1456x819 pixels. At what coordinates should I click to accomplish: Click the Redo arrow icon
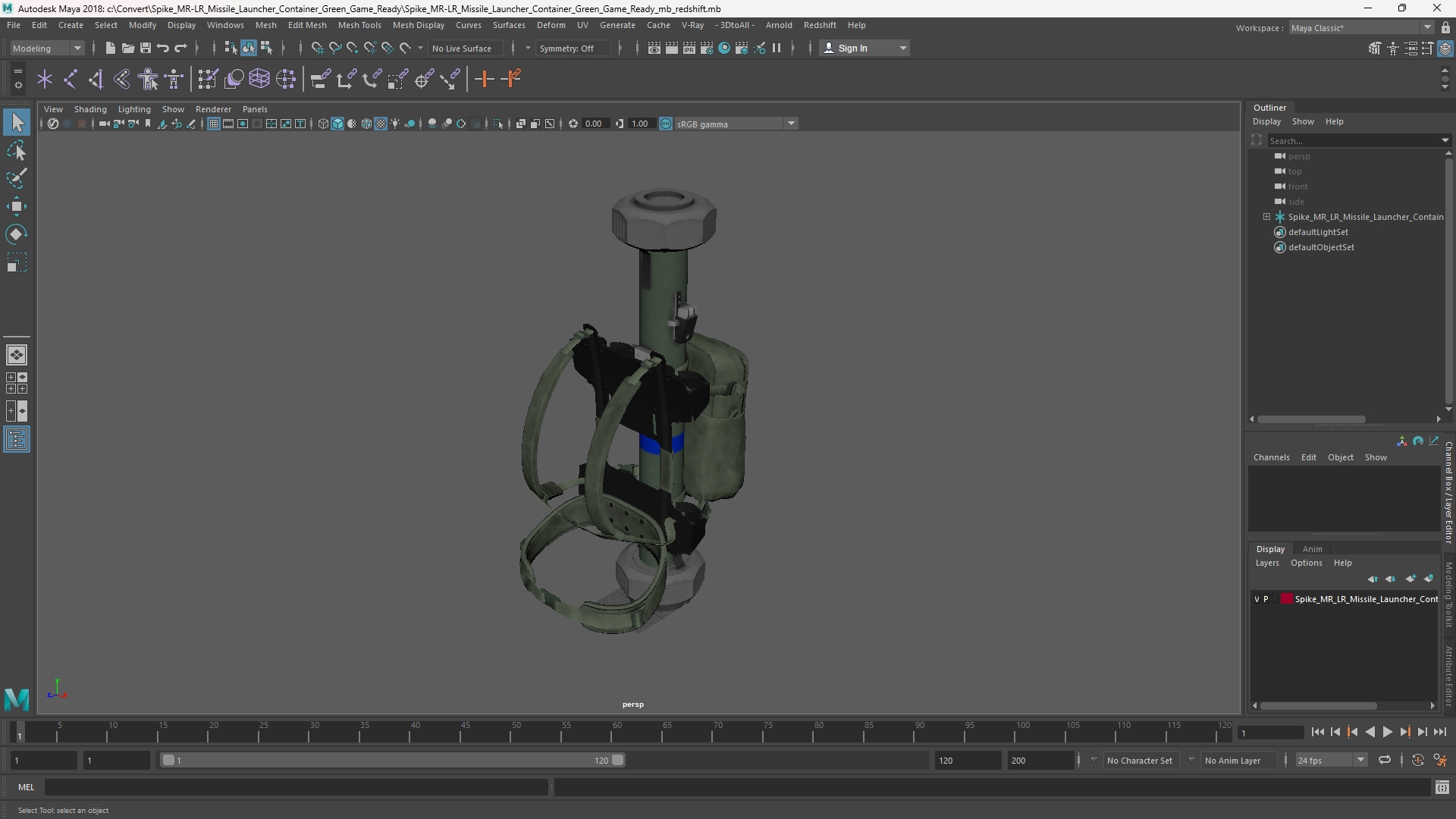pos(180,48)
